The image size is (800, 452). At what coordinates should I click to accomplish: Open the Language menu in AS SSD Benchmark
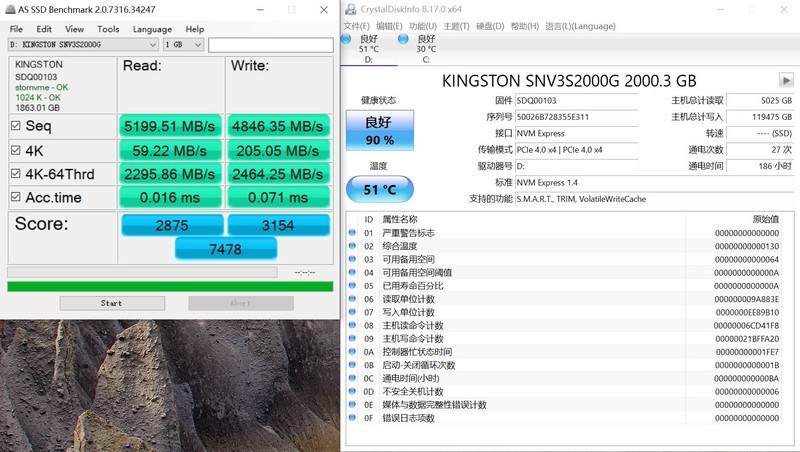pos(152,29)
